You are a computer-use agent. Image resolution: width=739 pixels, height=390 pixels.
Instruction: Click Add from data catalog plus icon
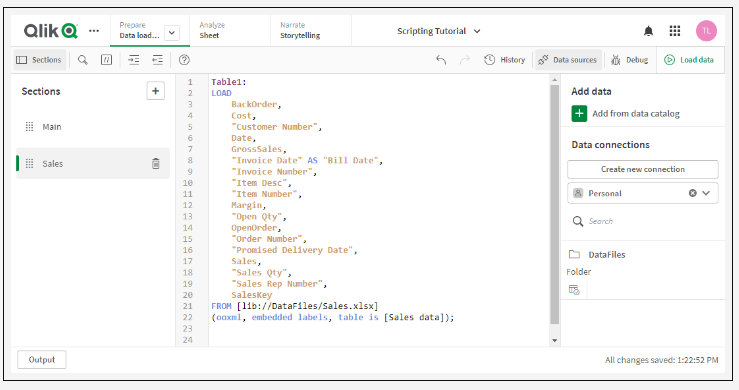(579, 114)
